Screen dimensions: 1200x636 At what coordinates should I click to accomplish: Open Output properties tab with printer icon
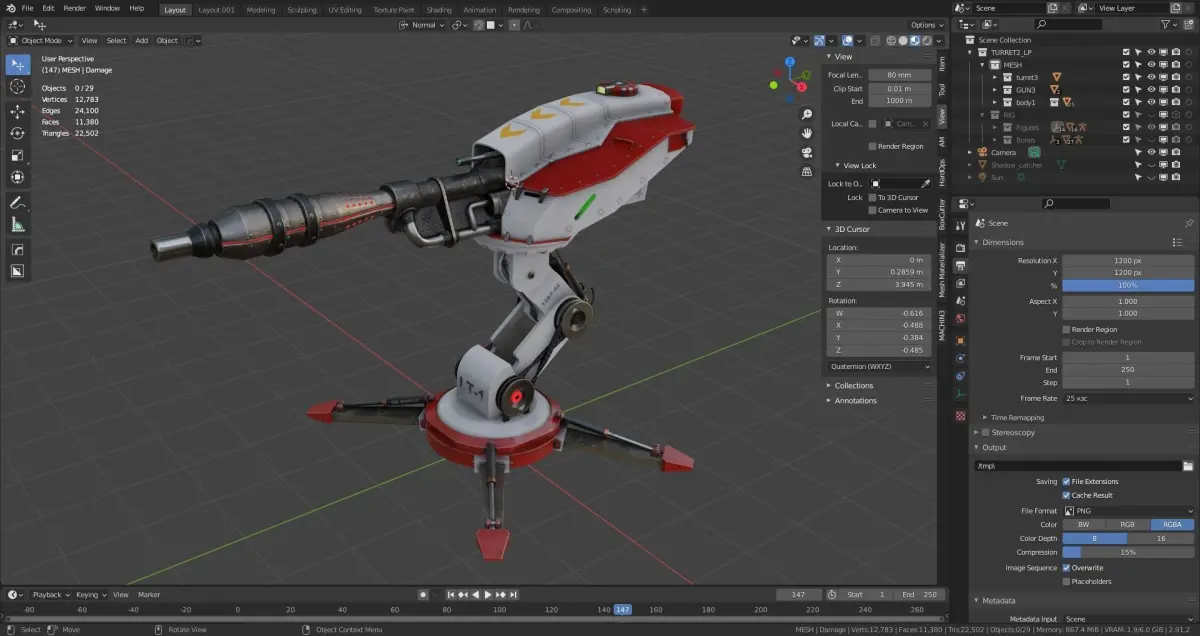pos(960,265)
